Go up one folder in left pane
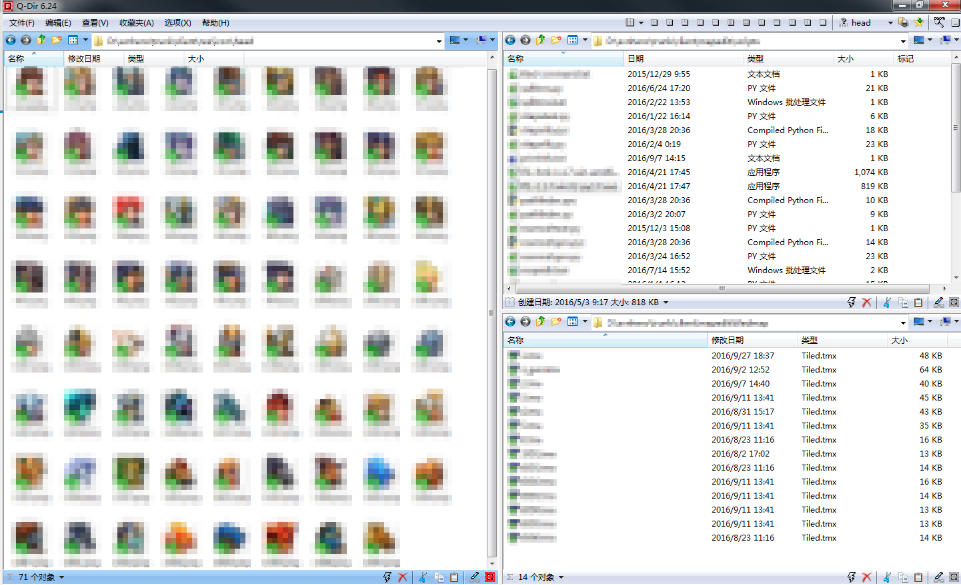Image resolution: width=961 pixels, height=585 pixels. [x=41, y=40]
